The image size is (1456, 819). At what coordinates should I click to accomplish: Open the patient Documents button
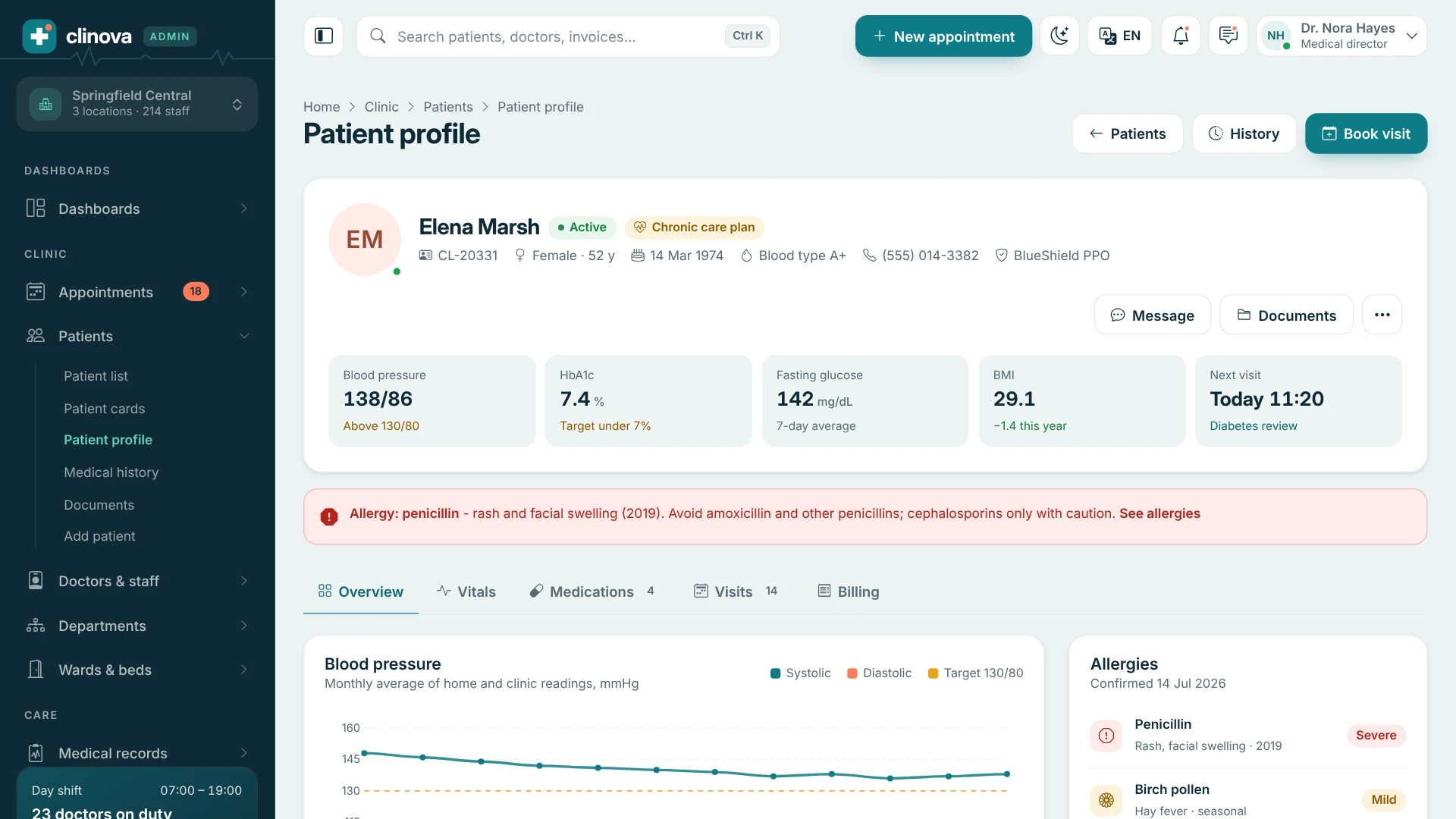pos(1286,315)
